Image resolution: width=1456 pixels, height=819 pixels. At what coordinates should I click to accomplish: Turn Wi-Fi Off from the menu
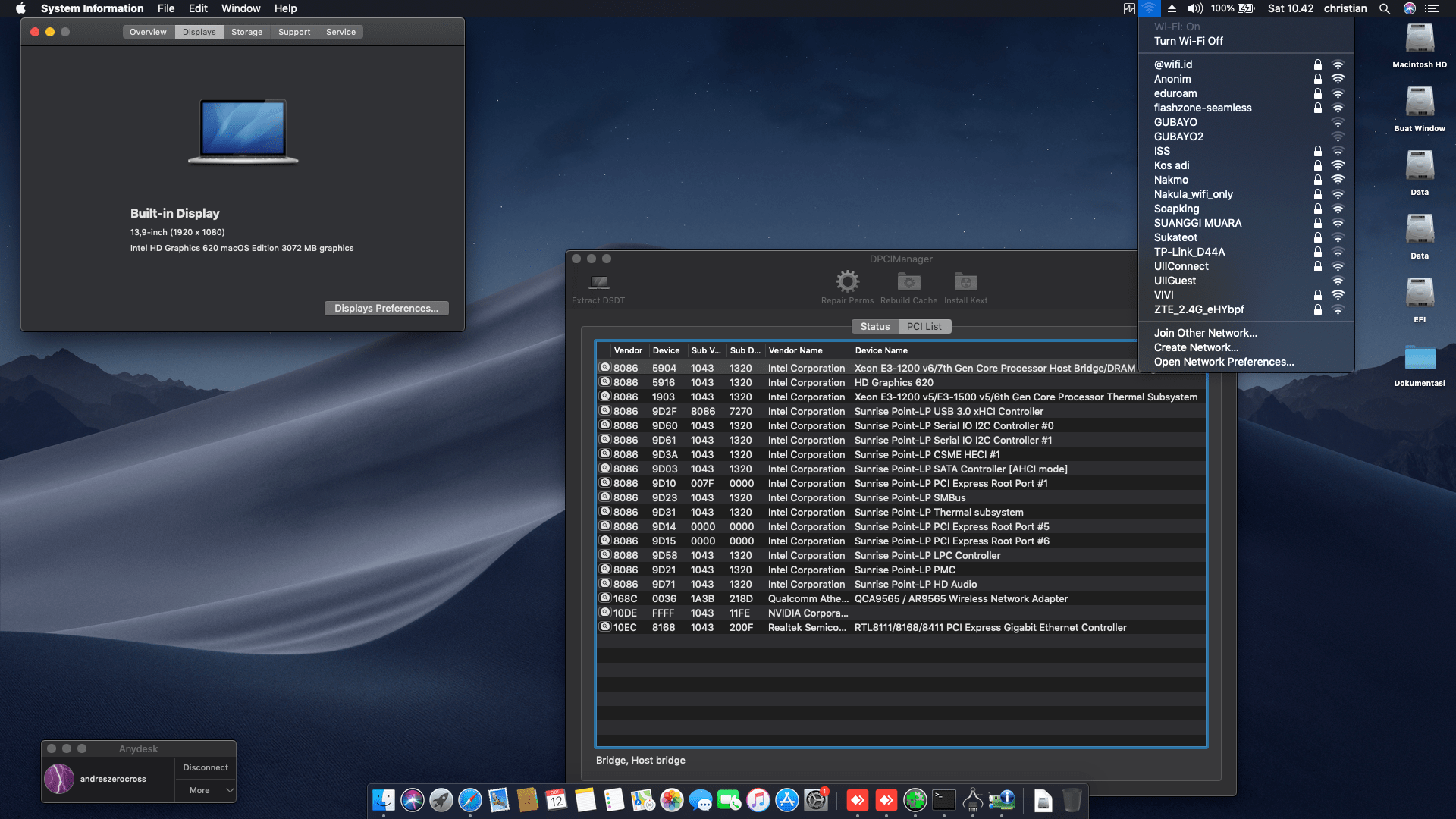1188,41
